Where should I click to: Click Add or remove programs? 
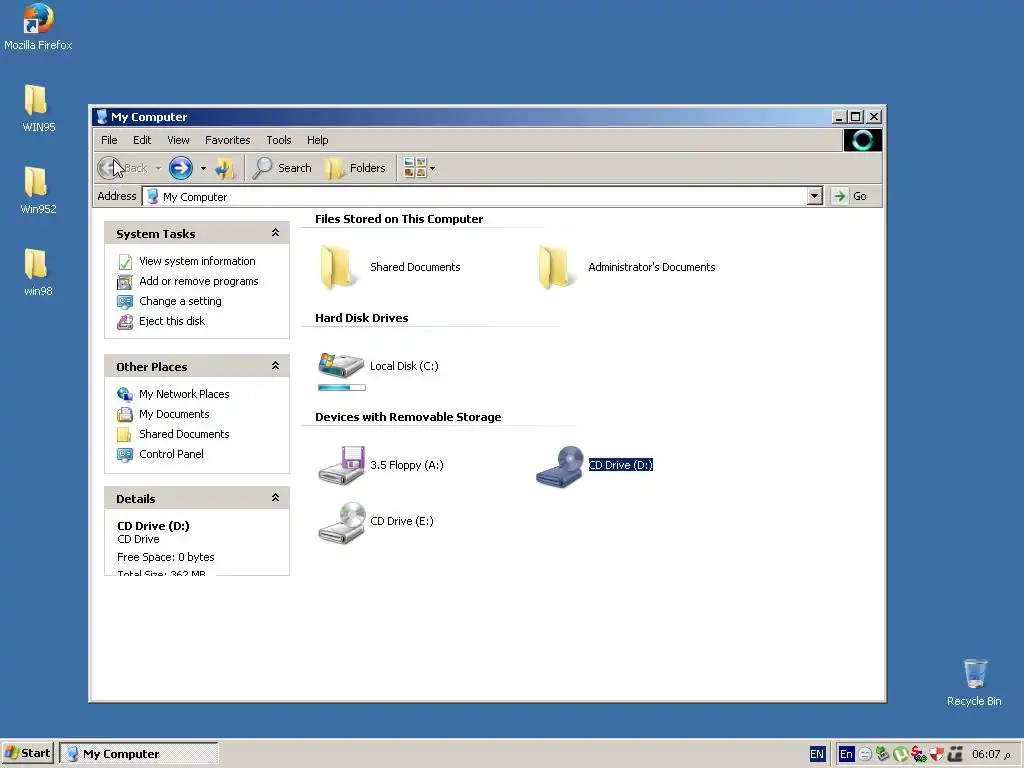tap(199, 281)
